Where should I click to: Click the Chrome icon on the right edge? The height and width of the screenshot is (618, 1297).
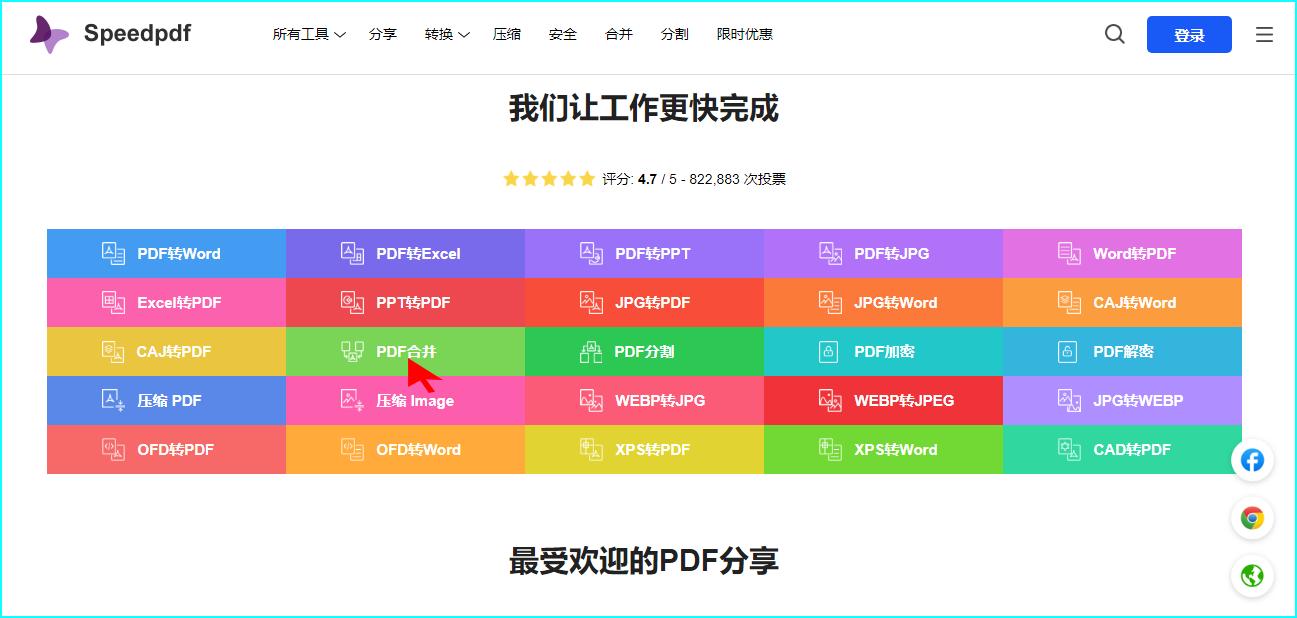1252,518
